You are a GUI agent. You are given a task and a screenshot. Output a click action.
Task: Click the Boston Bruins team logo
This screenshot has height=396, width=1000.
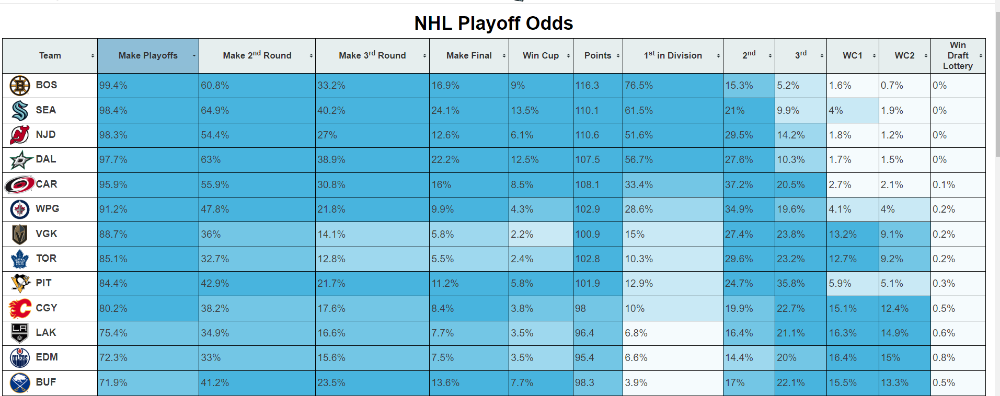click(20, 85)
